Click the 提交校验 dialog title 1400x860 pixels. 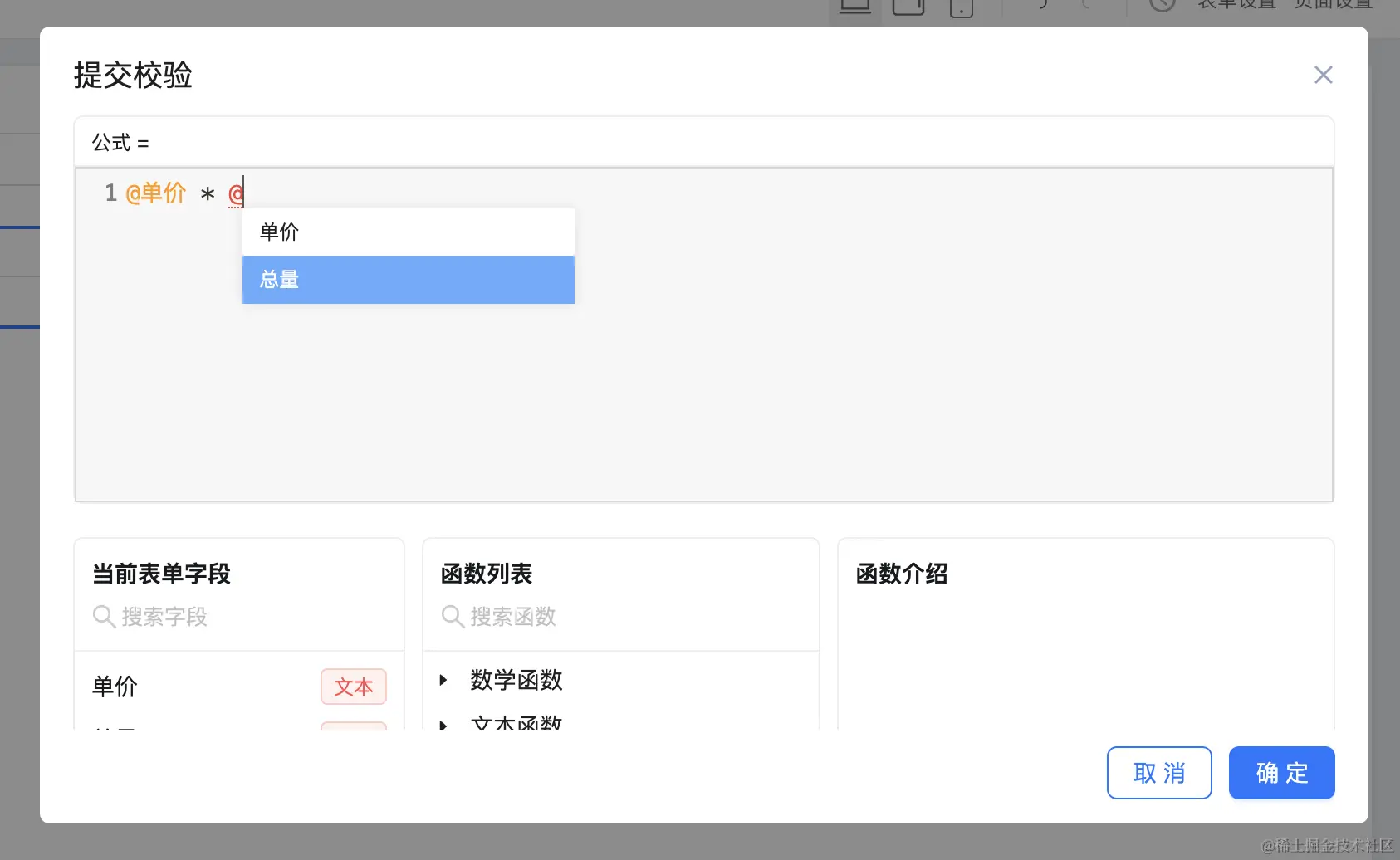[x=133, y=75]
